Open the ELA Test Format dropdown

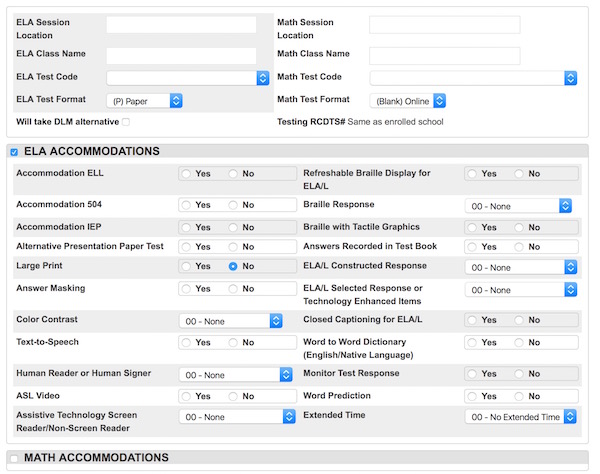point(144,101)
